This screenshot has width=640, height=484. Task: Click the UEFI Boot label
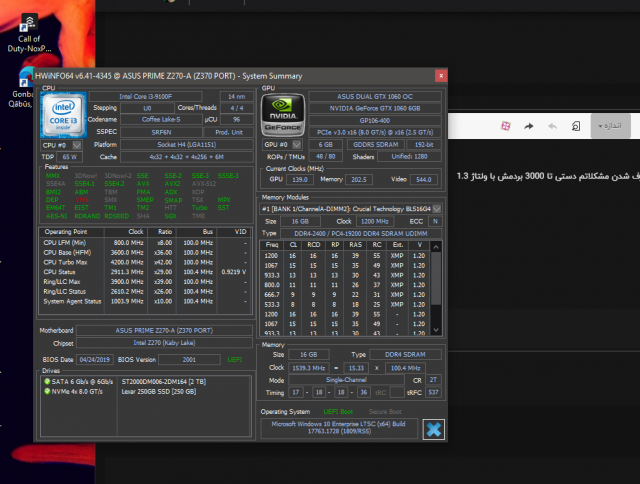click(338, 411)
